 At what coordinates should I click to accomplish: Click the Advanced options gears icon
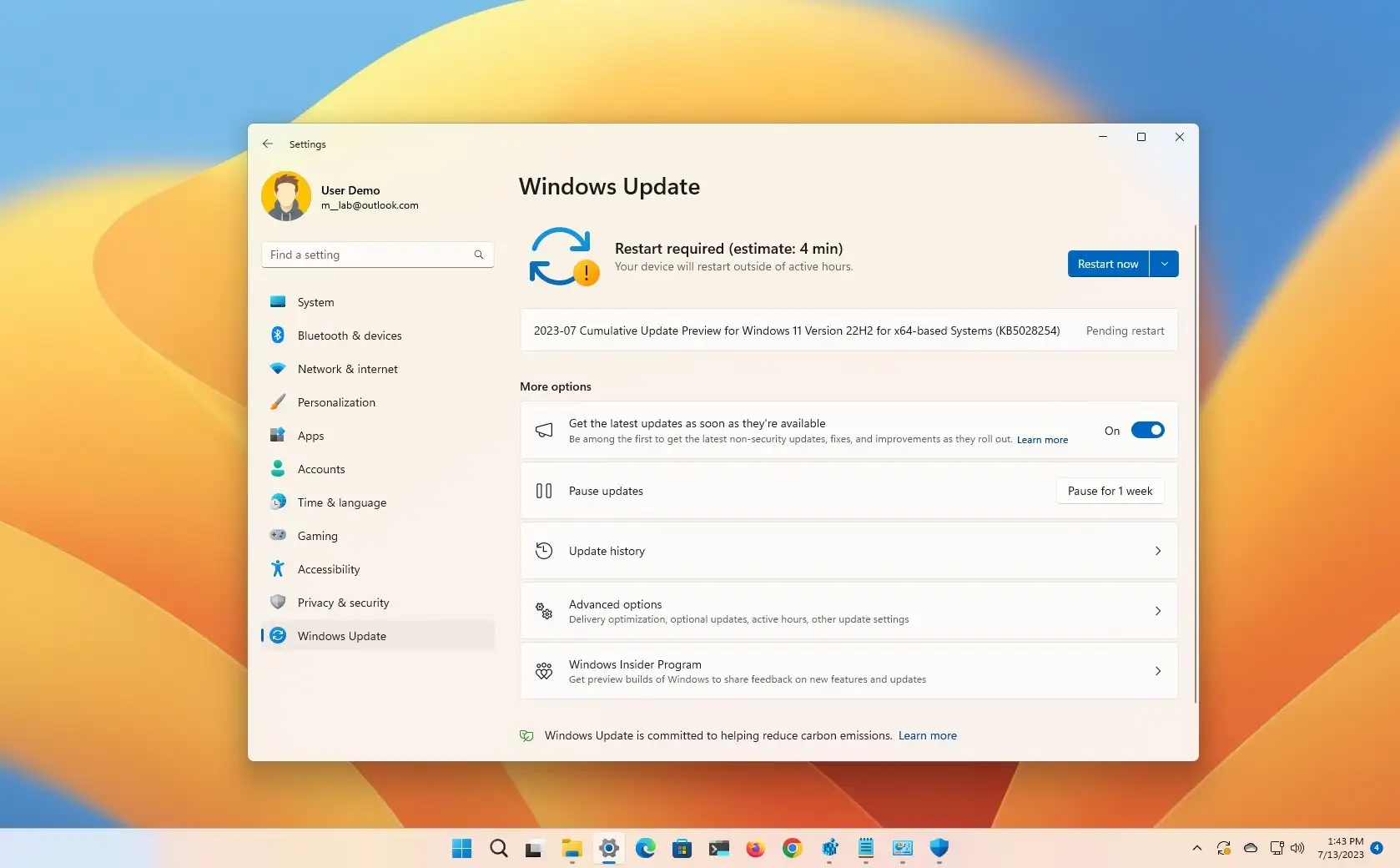coord(544,611)
